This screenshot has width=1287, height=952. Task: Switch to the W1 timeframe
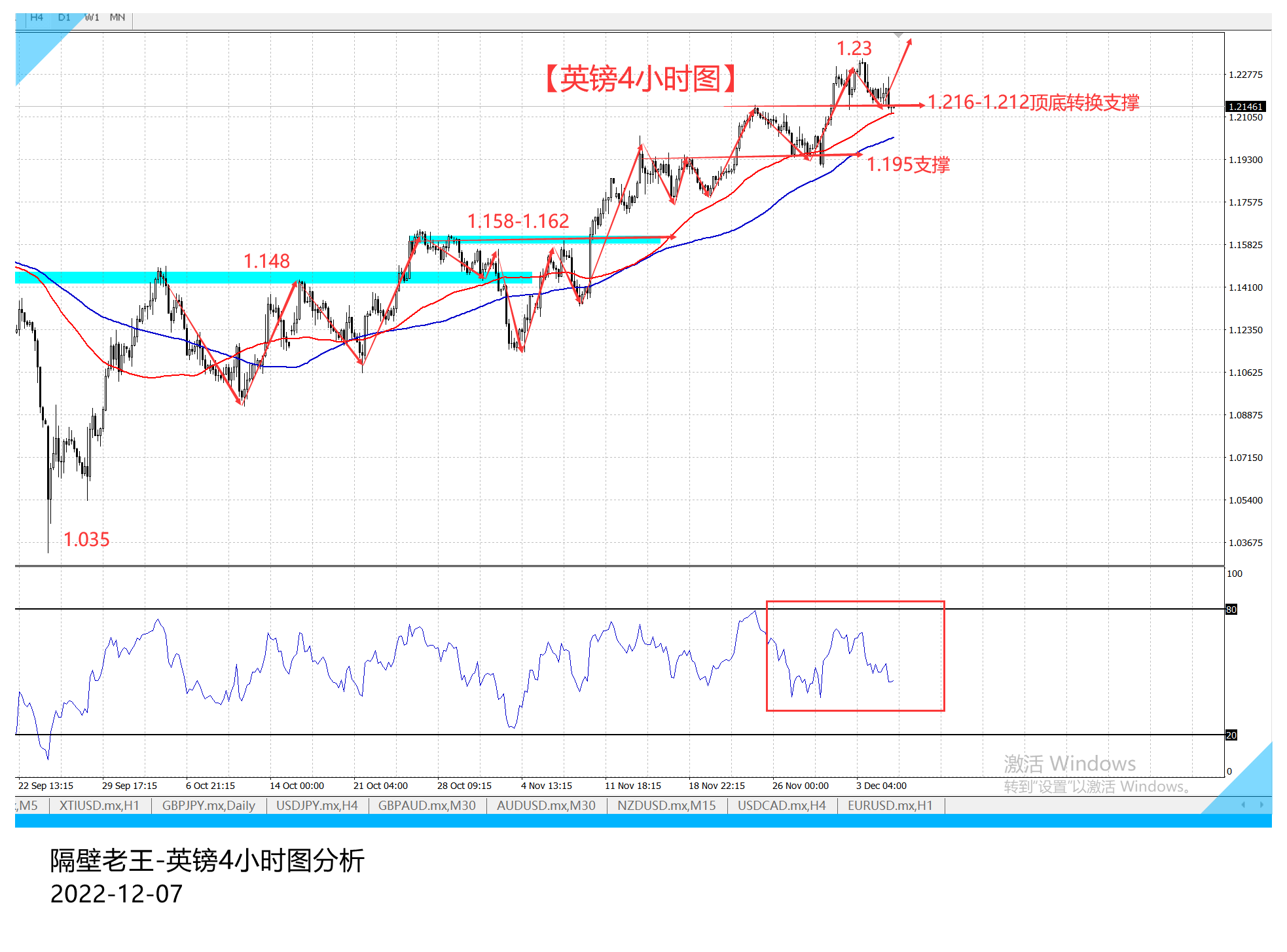pyautogui.click(x=92, y=18)
